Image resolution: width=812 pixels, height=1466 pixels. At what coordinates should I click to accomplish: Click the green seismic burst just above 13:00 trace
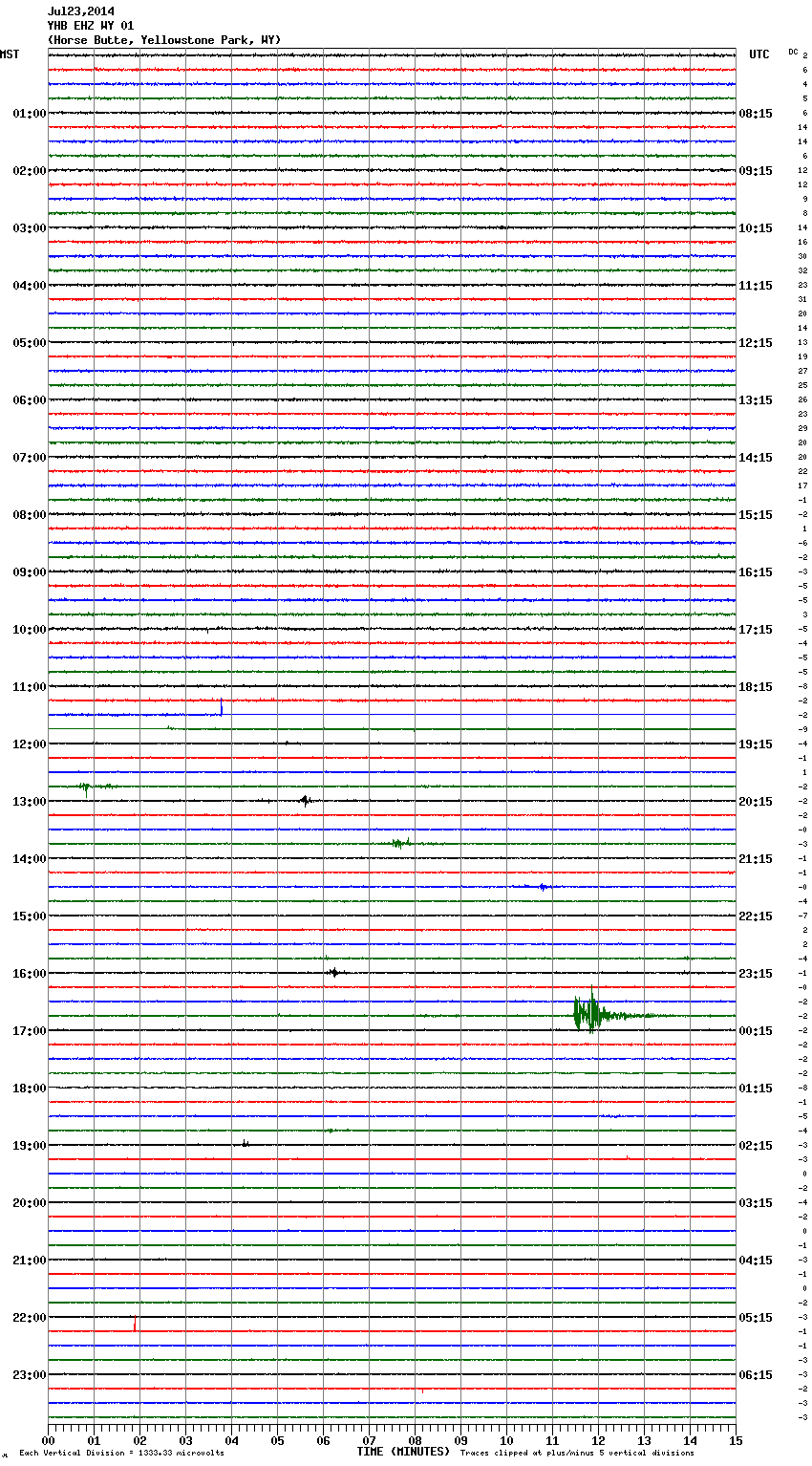87,787
